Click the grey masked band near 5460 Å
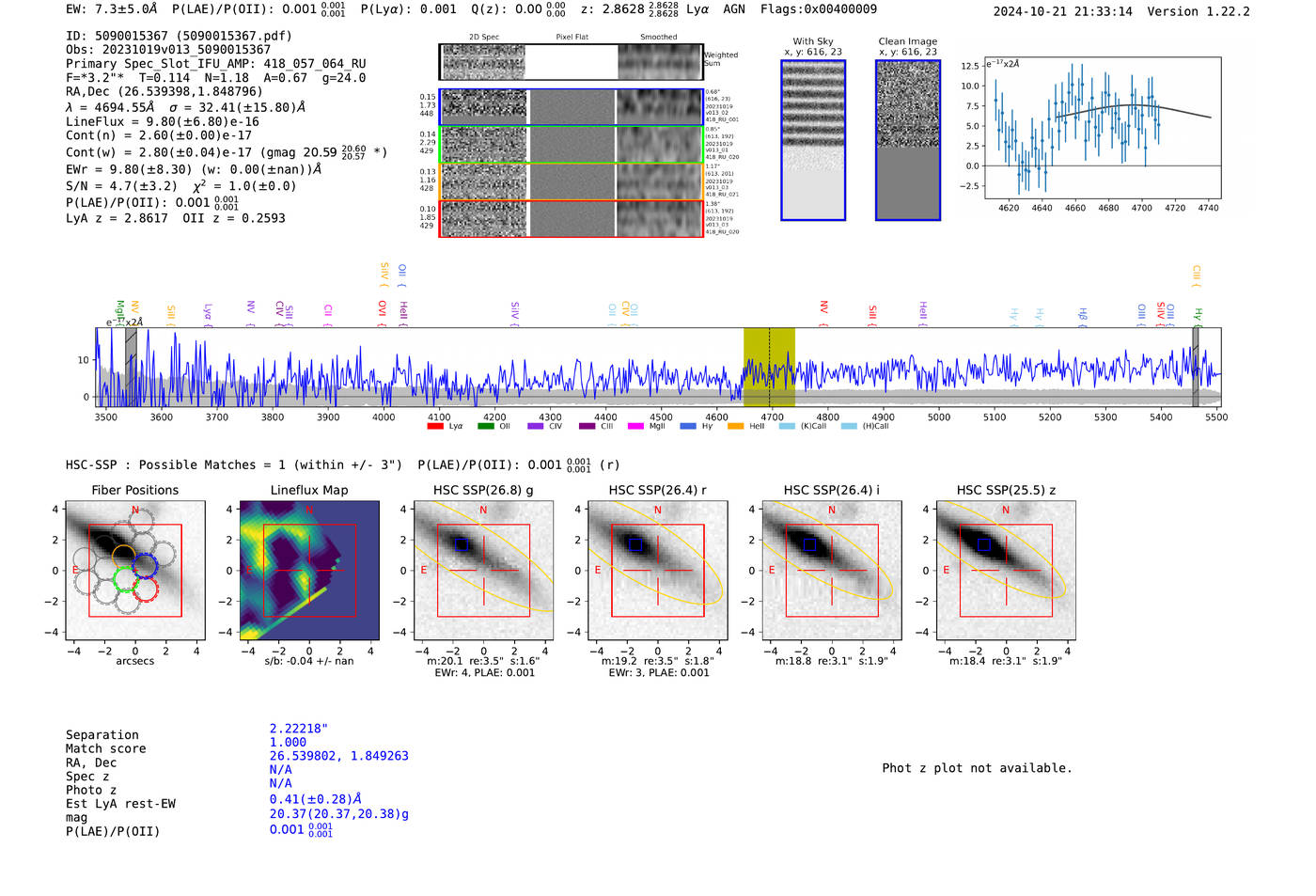Viewport: 1316px width, 896px height. [x=1196, y=368]
